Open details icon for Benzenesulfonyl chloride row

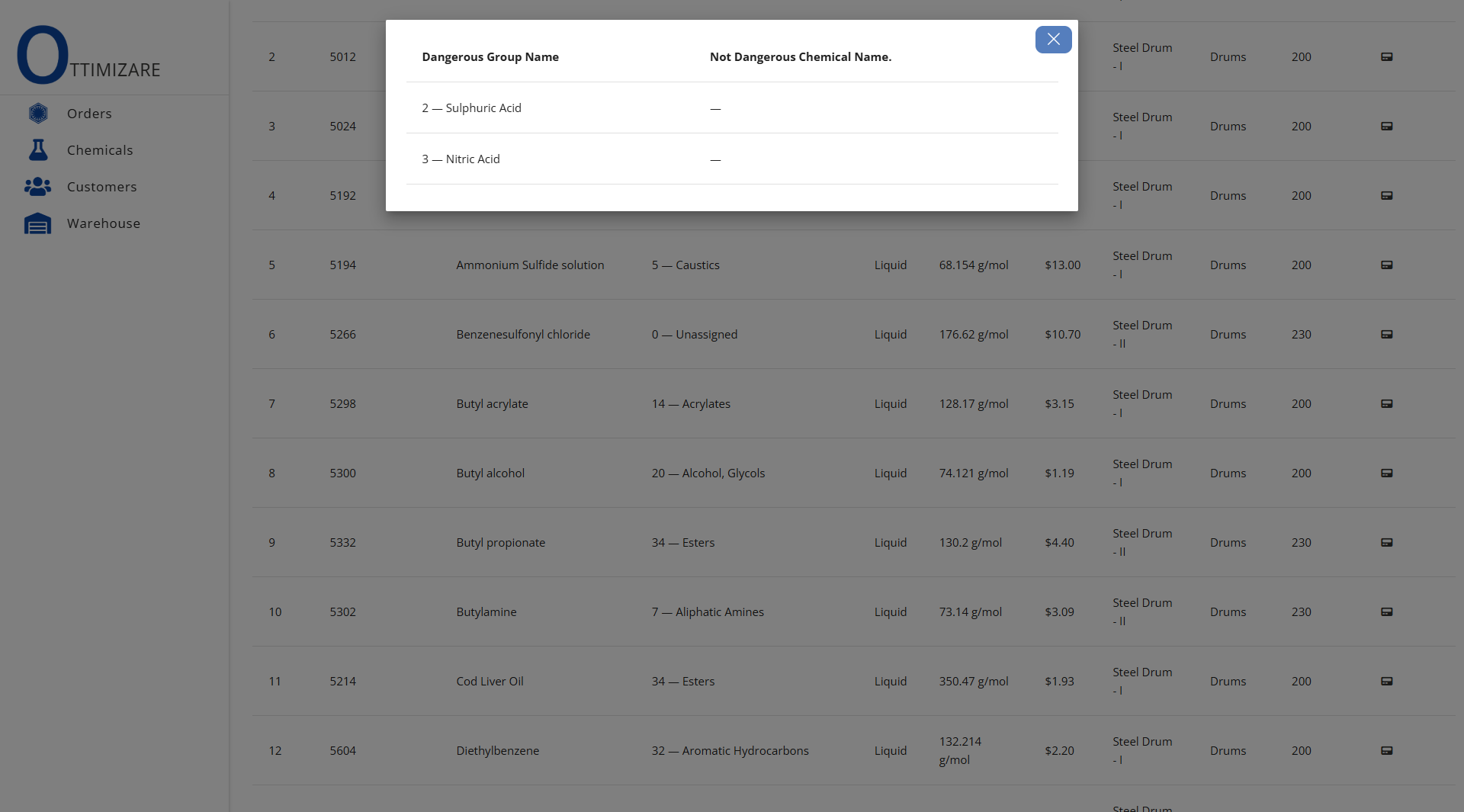[x=1387, y=335]
